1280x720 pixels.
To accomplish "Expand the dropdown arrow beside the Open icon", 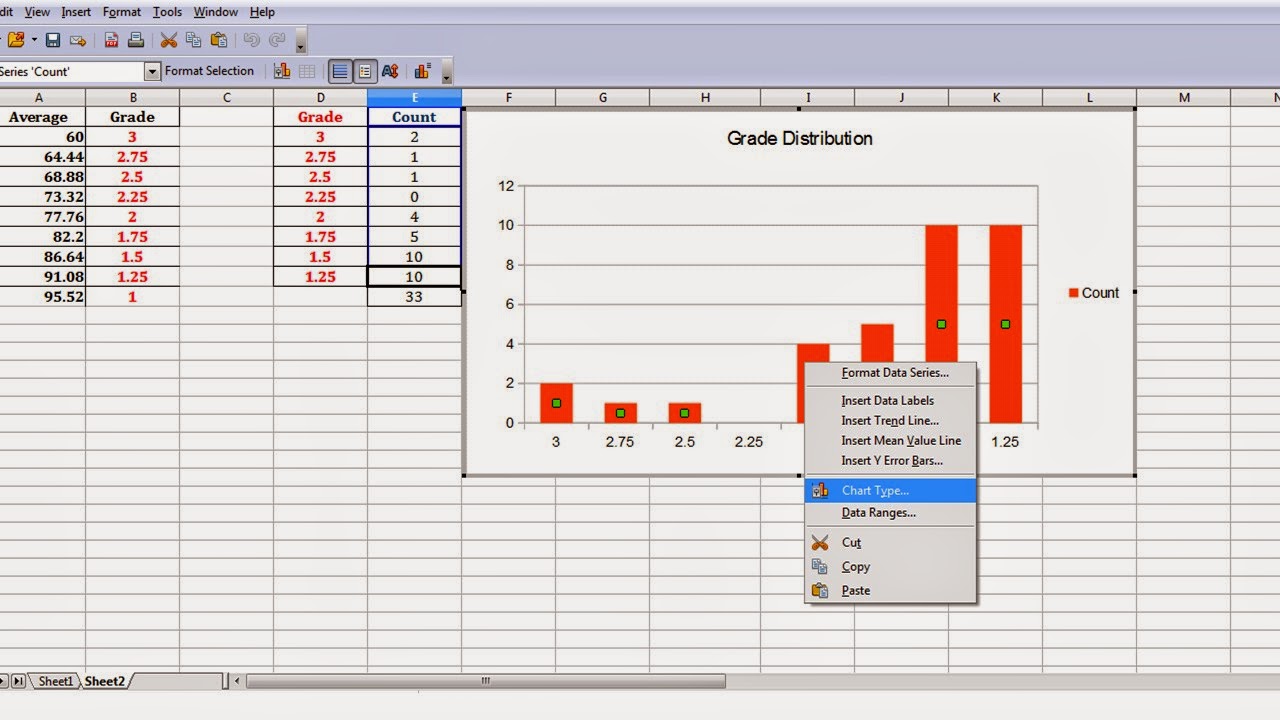I will point(34,40).
